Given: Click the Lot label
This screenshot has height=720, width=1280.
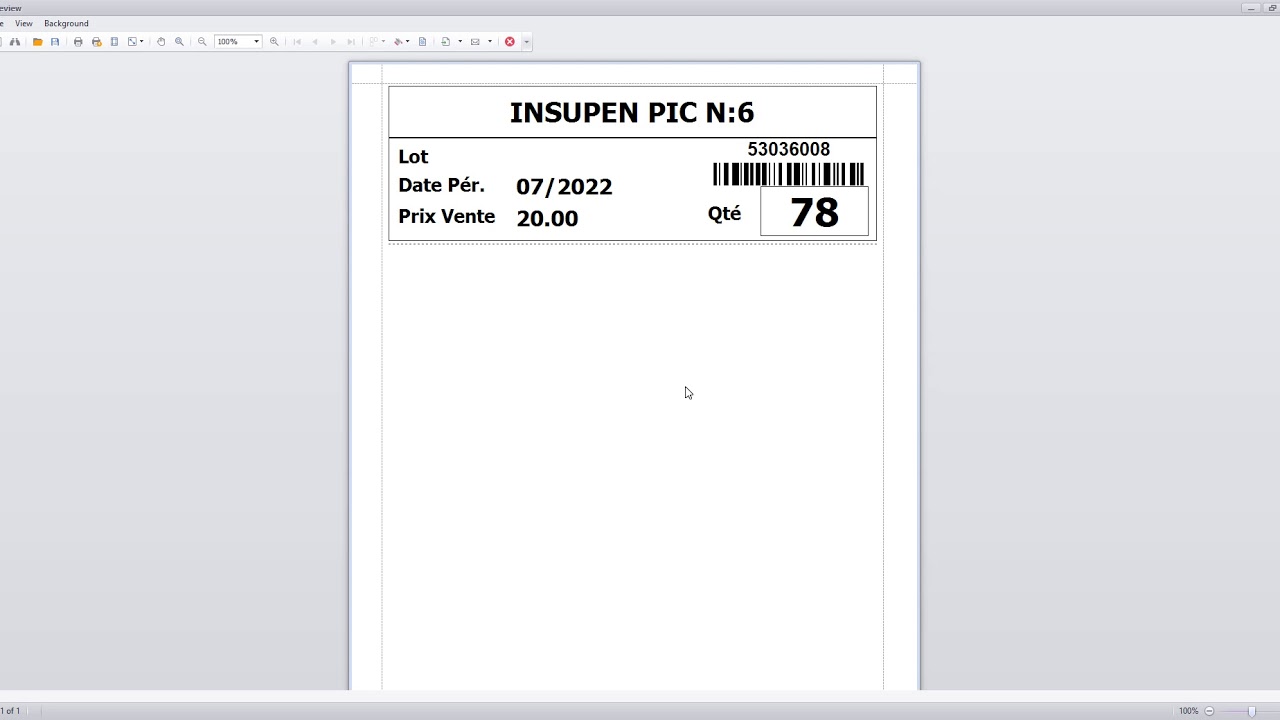Looking at the screenshot, I should [x=413, y=156].
